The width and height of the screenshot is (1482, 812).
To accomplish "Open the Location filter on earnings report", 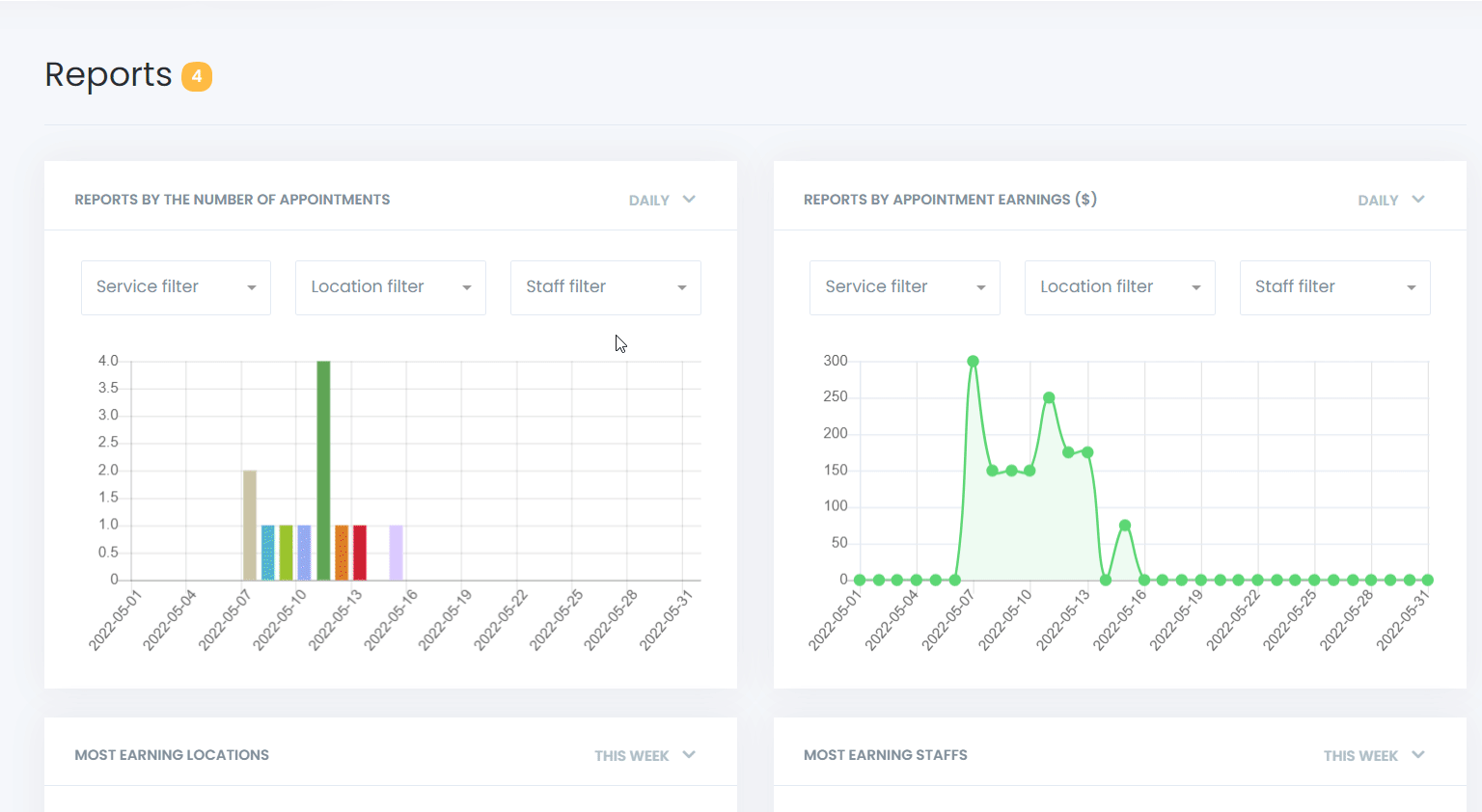I will 1119,286.
